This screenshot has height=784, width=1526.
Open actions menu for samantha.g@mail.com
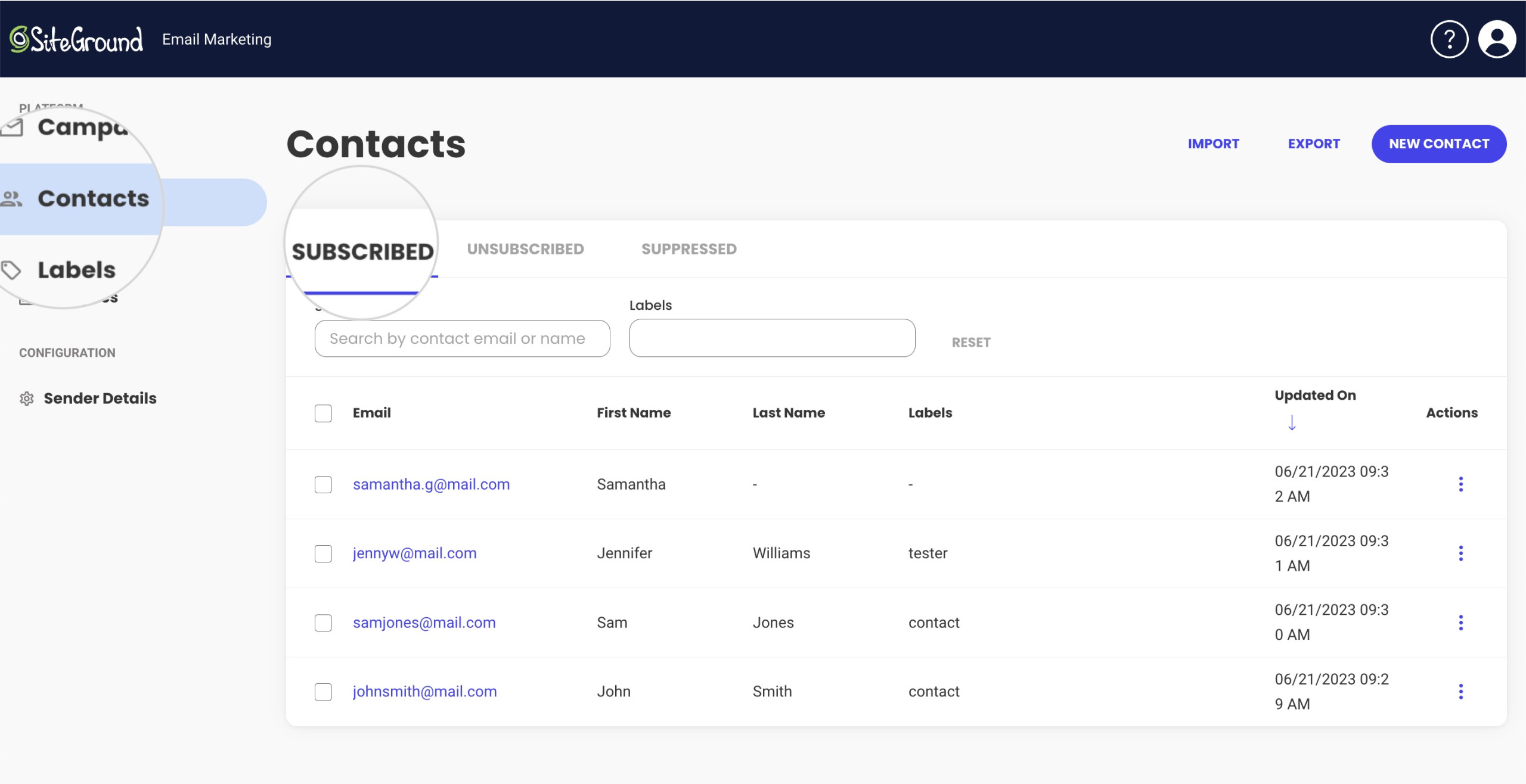(1461, 484)
